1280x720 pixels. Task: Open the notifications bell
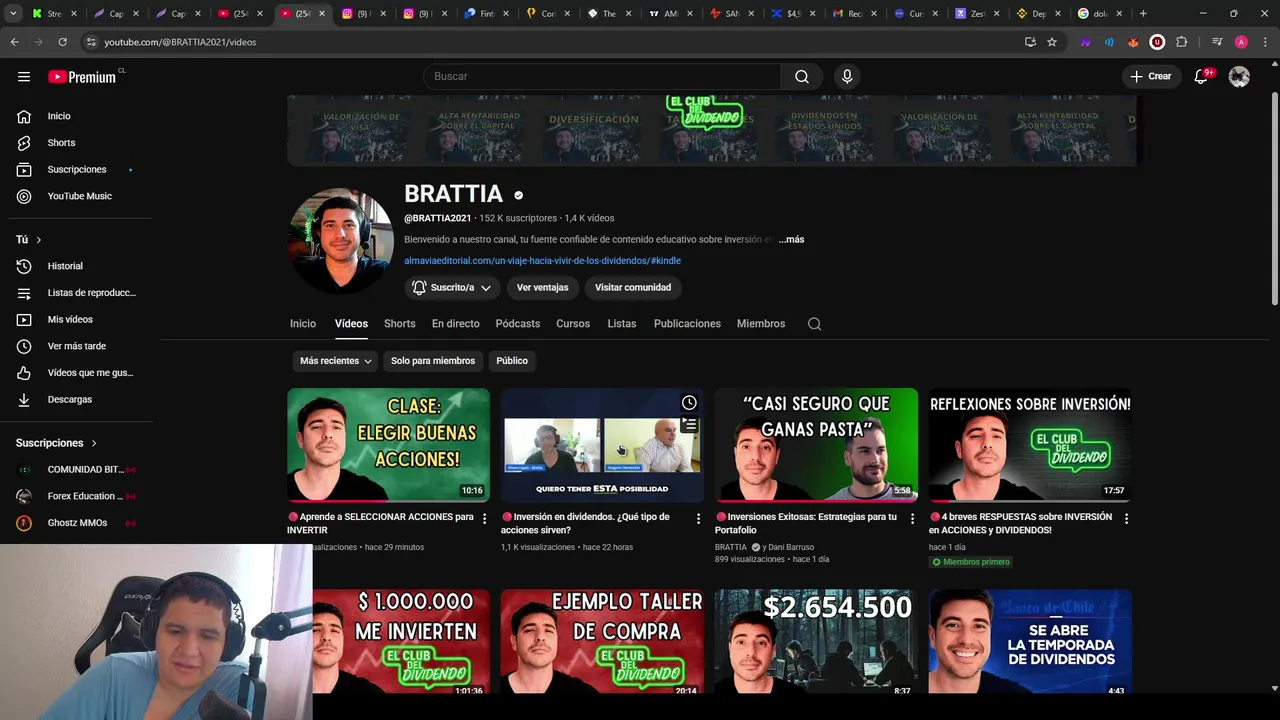click(1201, 76)
